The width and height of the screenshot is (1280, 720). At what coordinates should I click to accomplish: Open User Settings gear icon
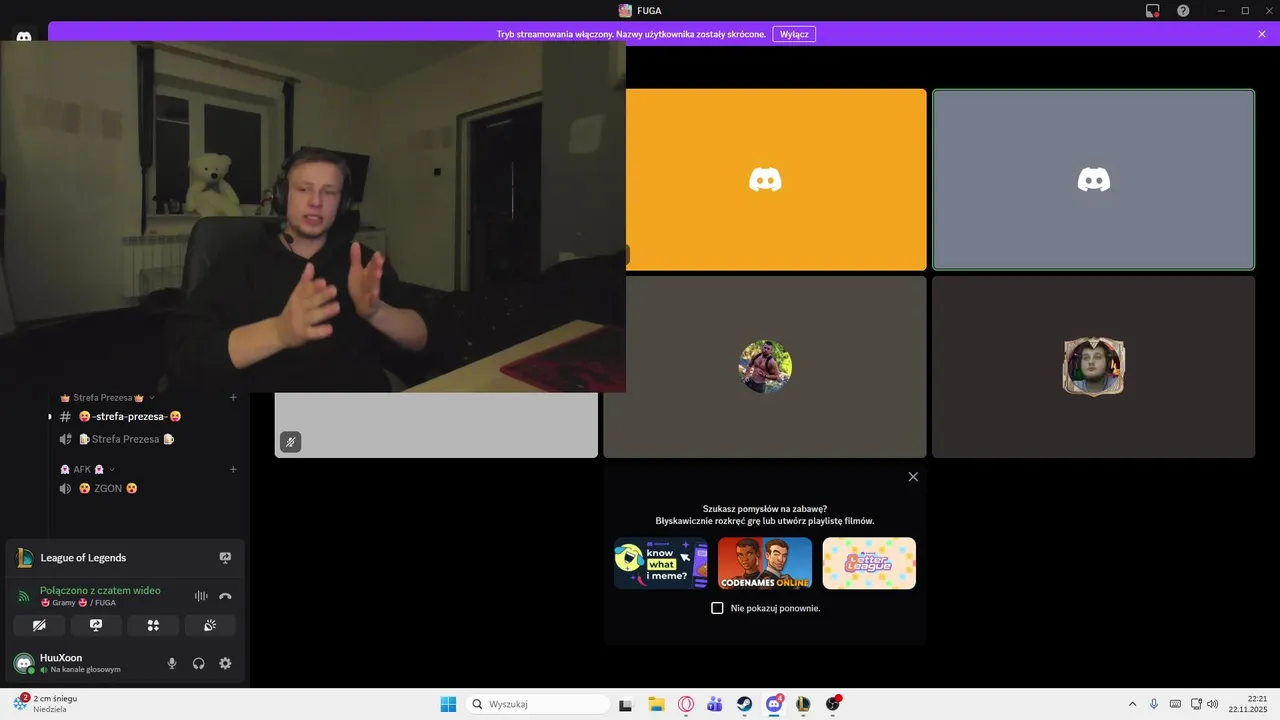pyautogui.click(x=225, y=663)
